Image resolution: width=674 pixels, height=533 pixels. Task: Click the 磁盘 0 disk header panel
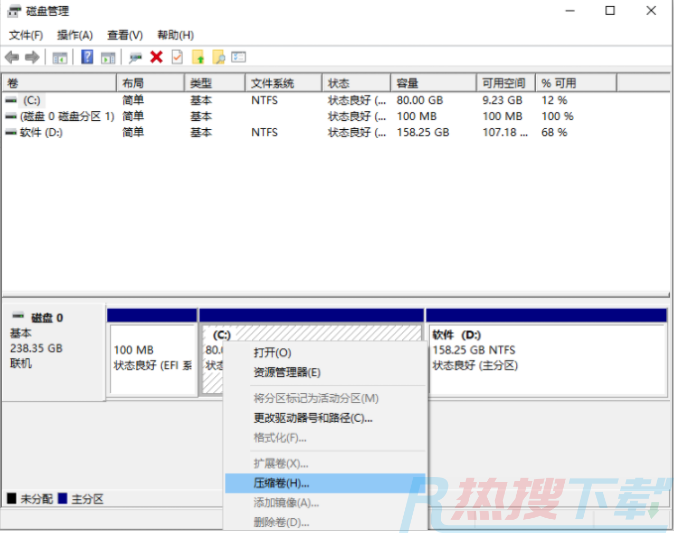click(53, 352)
